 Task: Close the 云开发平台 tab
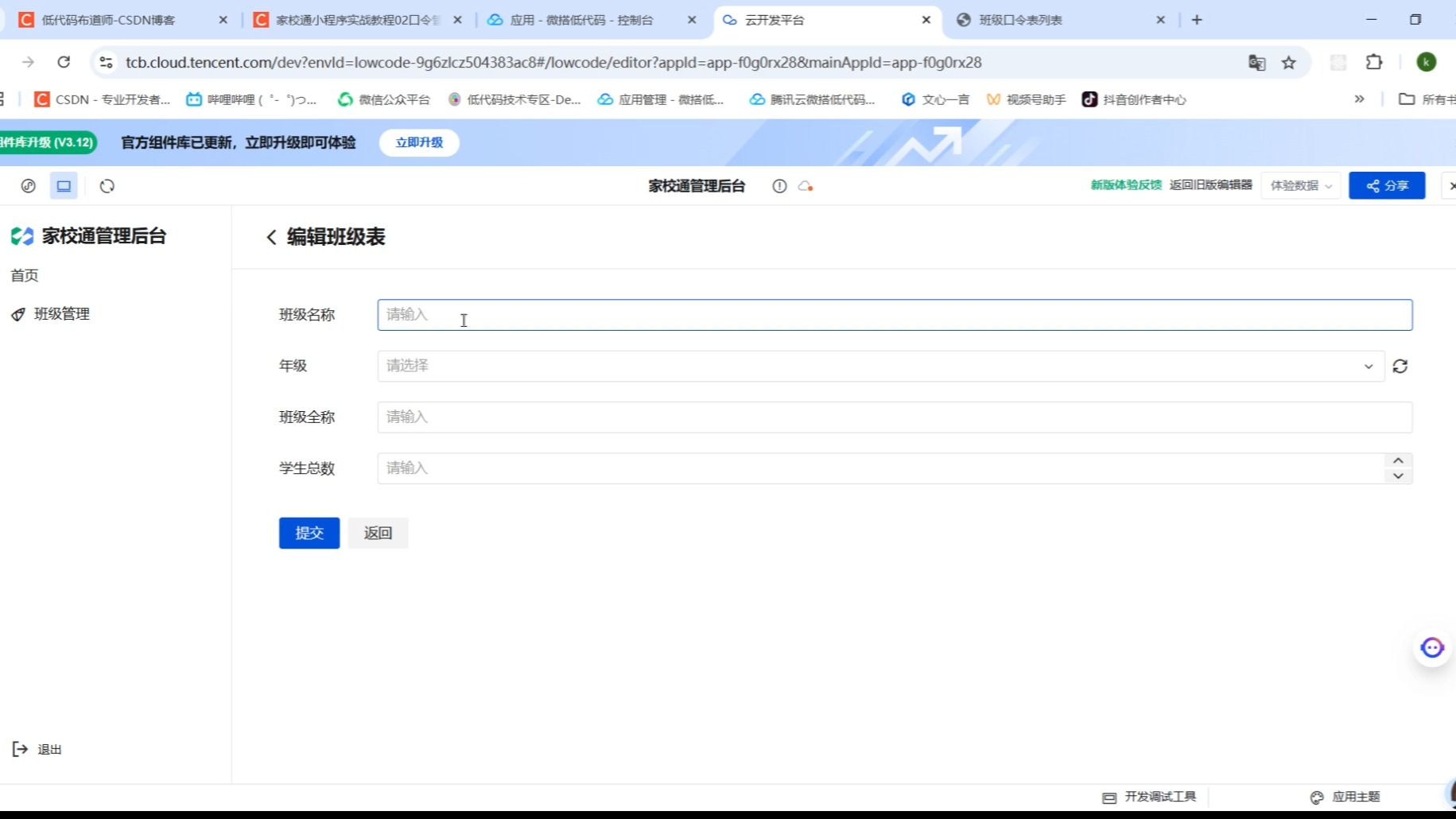(x=926, y=20)
